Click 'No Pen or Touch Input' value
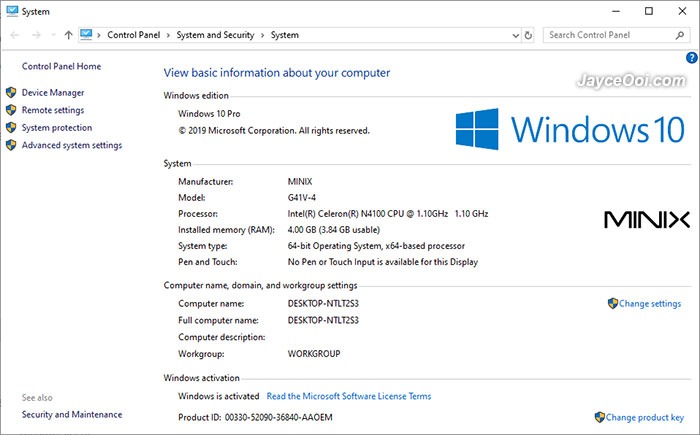The width and height of the screenshot is (700, 435). click(383, 262)
